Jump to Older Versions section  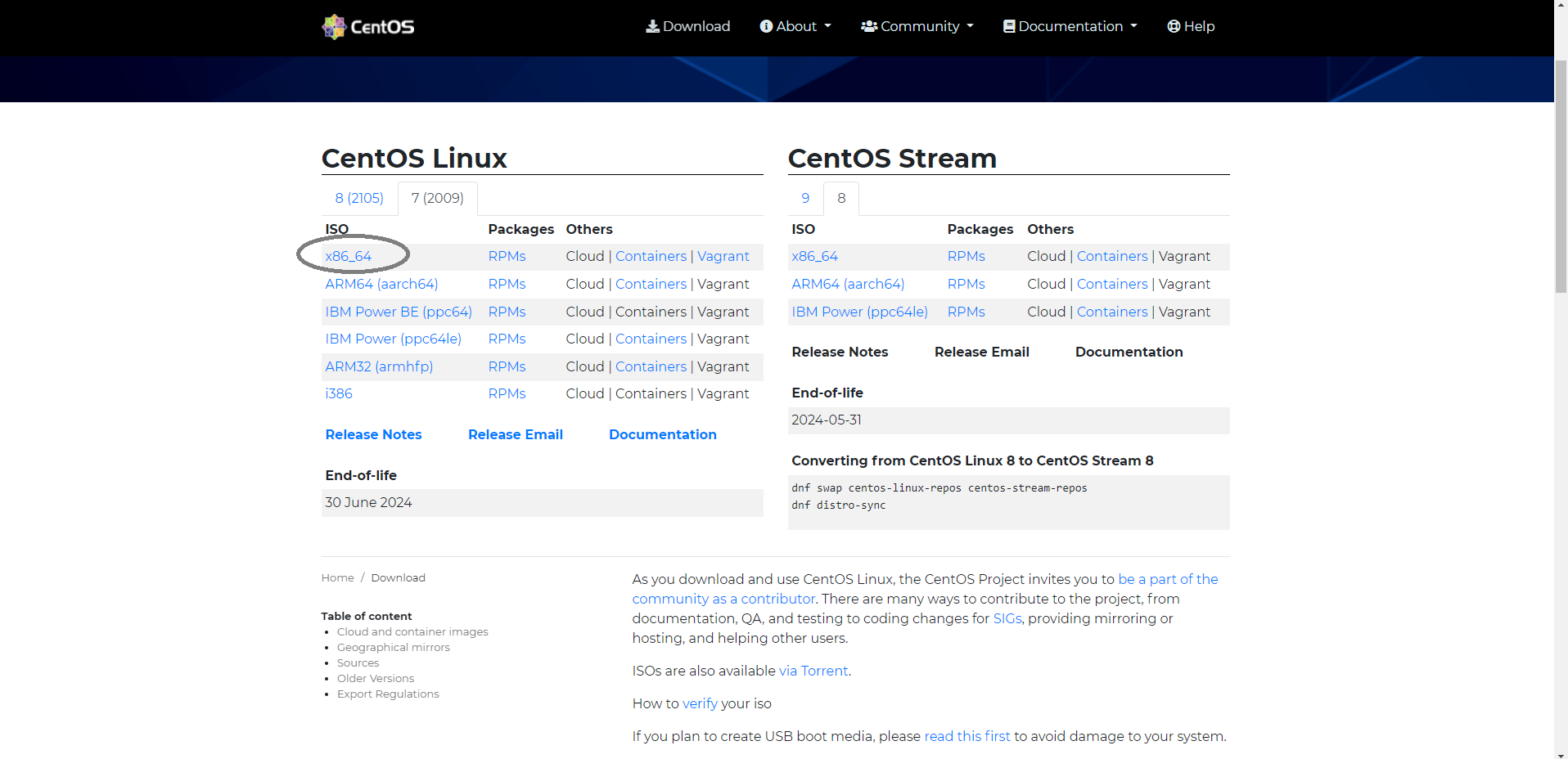pyautogui.click(x=376, y=678)
